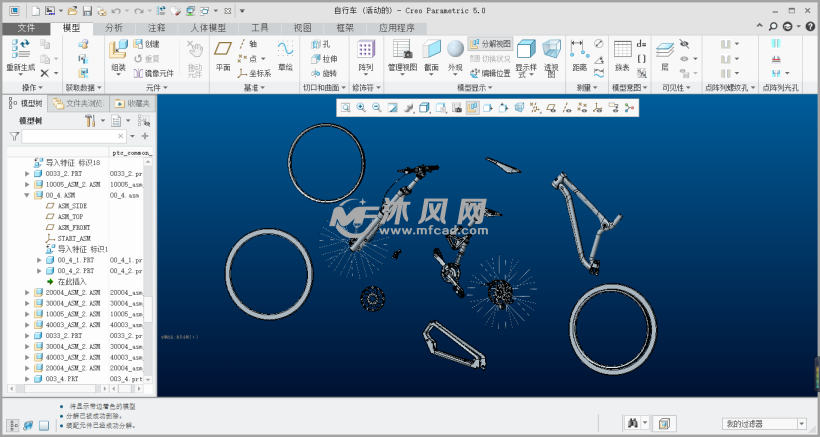Viewport: 820px width, 437px height.
Task: Click the Save icon in quick access toolbar
Action: point(87,10)
